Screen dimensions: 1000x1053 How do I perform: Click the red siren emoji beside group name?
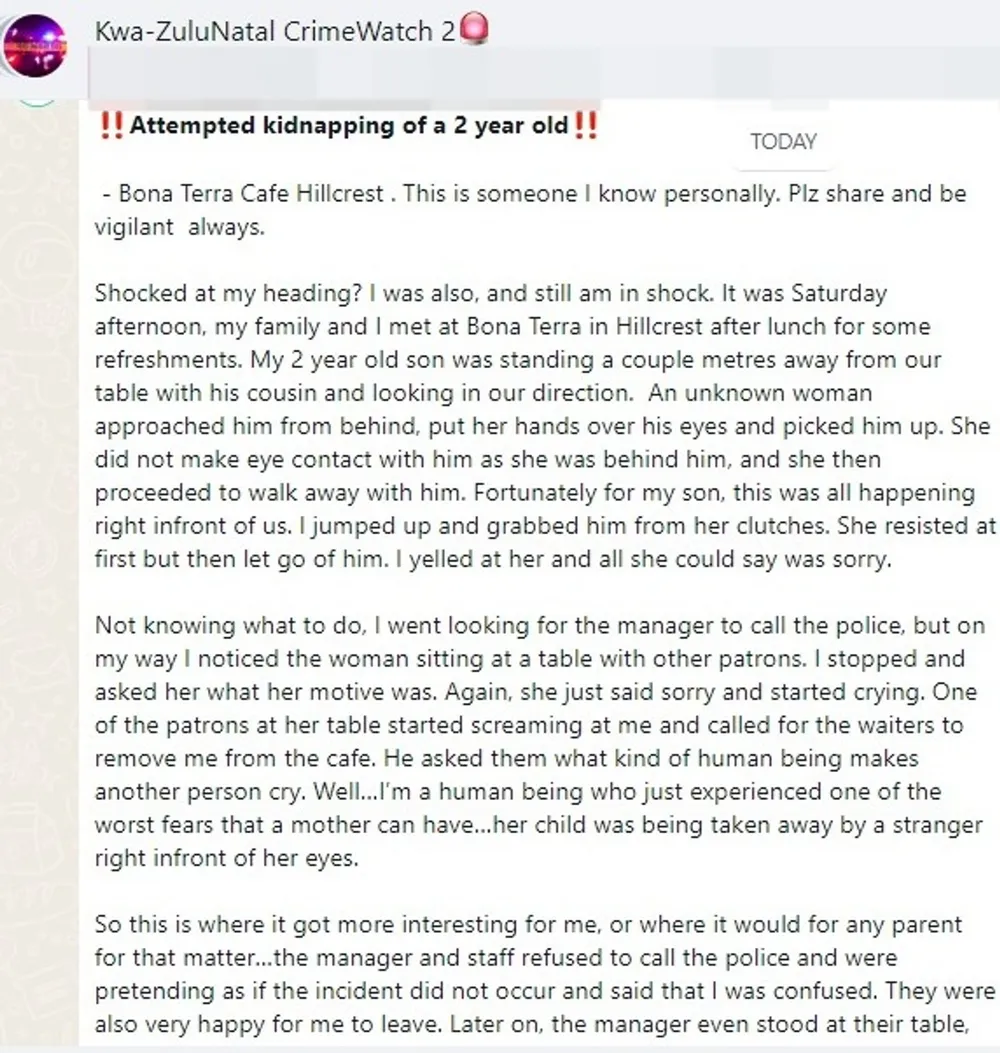[x=474, y=30]
